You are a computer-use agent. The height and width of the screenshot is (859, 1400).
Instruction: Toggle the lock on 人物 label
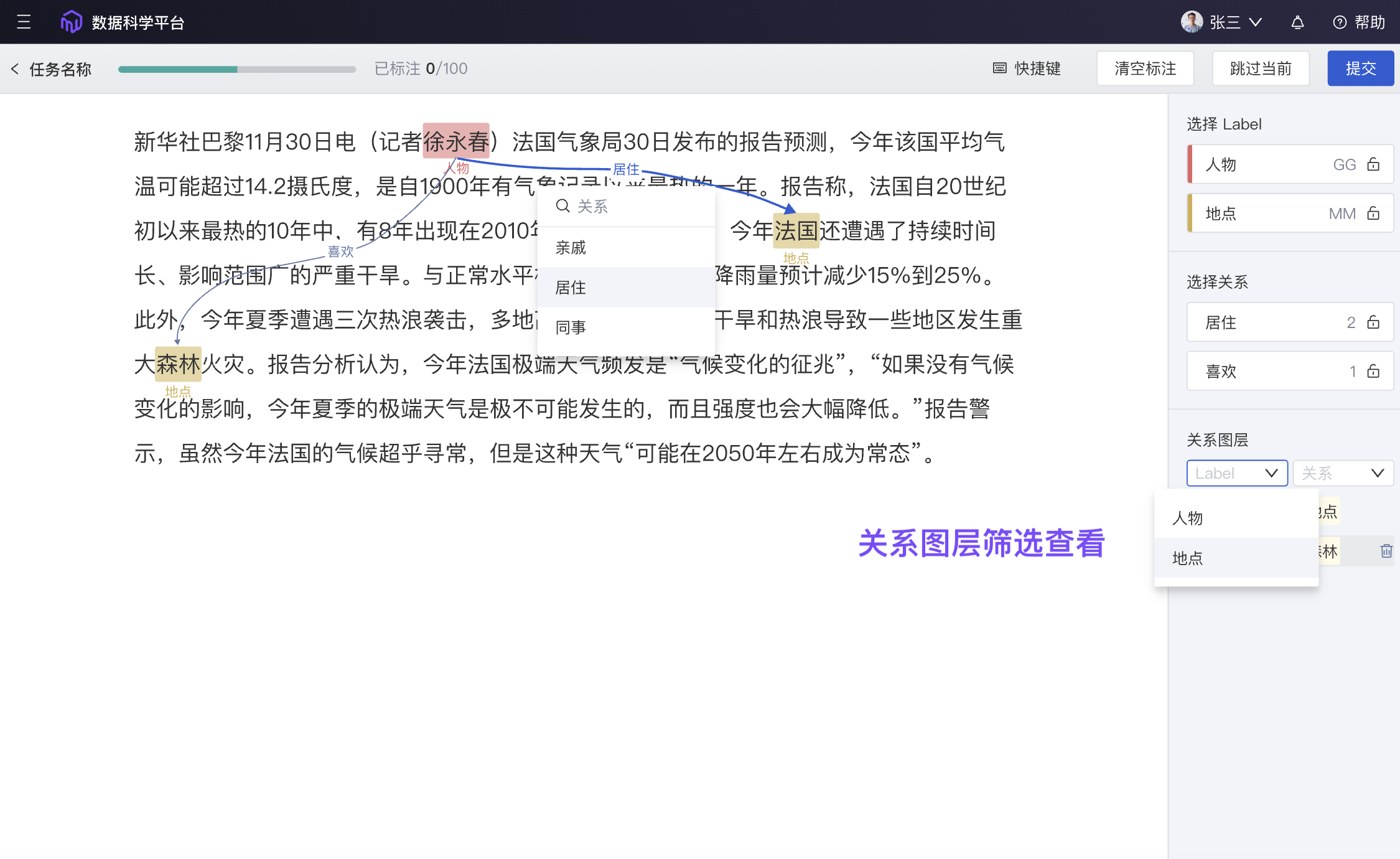[1373, 164]
